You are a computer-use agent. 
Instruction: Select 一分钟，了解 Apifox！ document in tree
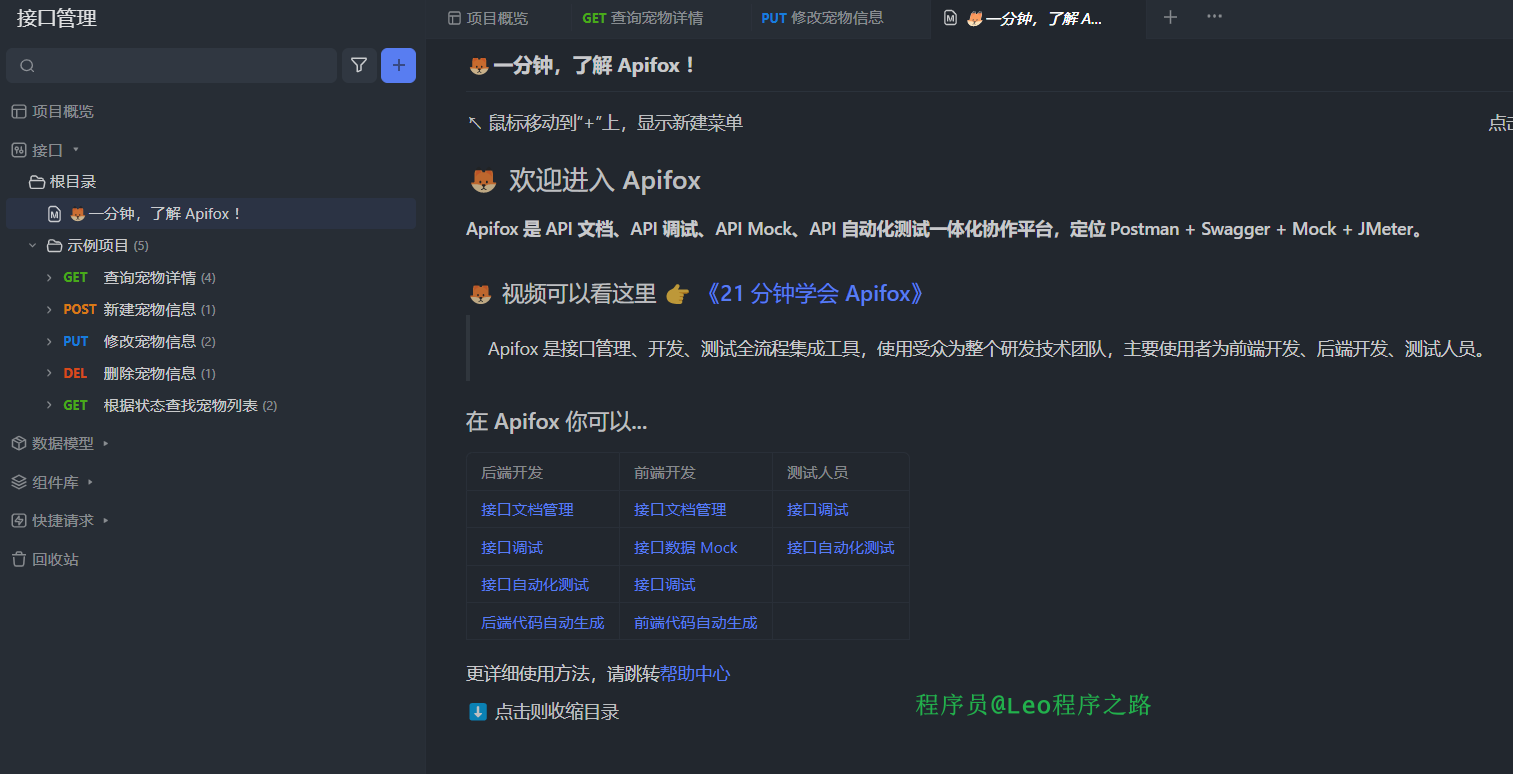coord(211,214)
